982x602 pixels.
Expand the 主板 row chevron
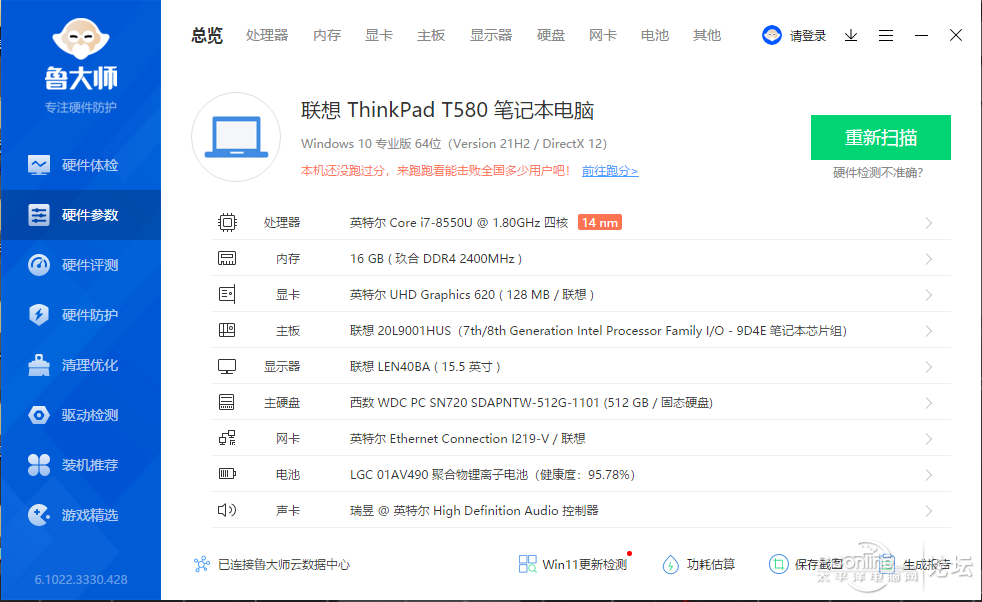[929, 331]
